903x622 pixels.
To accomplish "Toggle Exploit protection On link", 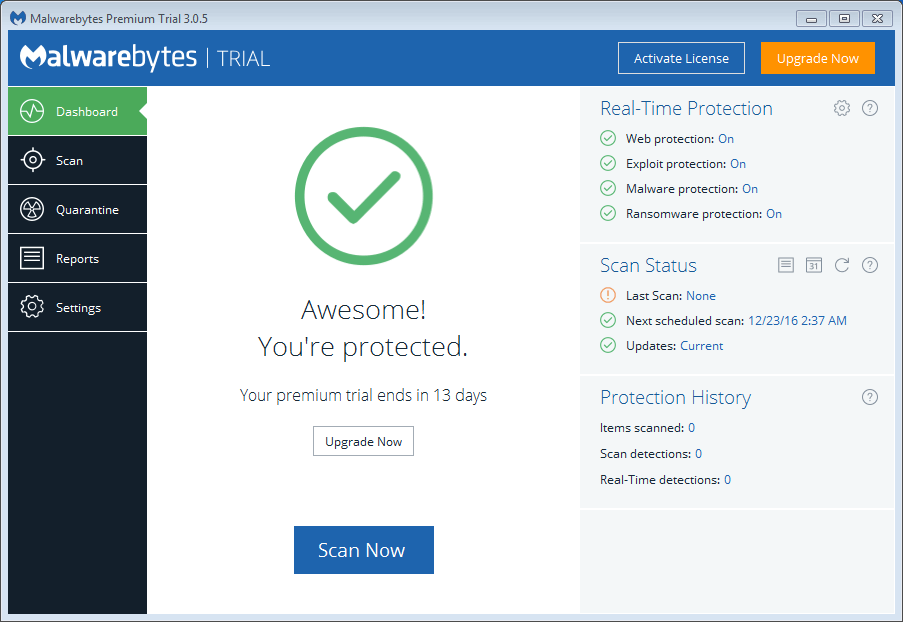I will (x=738, y=164).
